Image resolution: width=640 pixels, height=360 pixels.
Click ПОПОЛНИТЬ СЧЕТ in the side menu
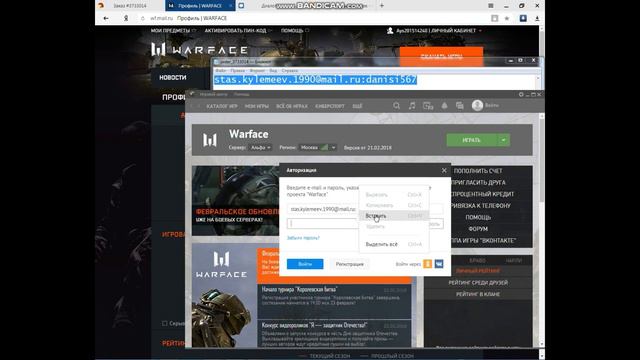pyautogui.click(x=478, y=171)
